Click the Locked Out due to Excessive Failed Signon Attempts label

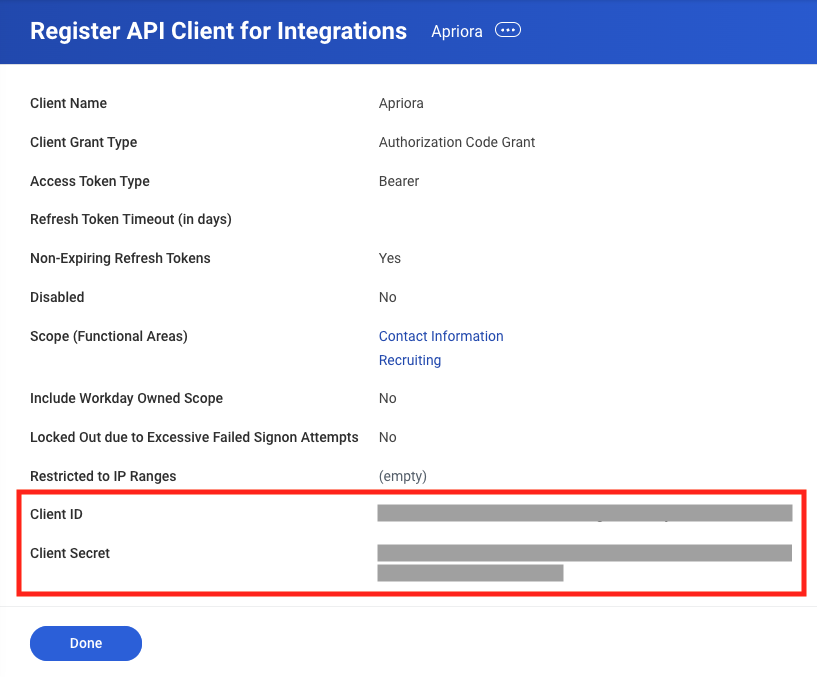coord(194,437)
